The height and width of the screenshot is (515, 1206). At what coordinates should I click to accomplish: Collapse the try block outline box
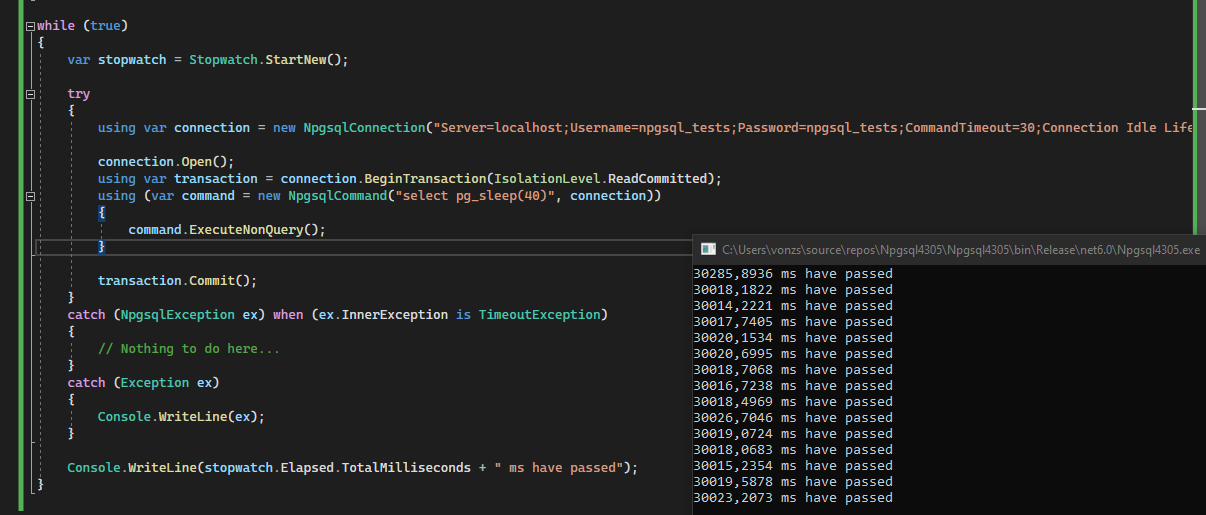pyautogui.click(x=31, y=93)
